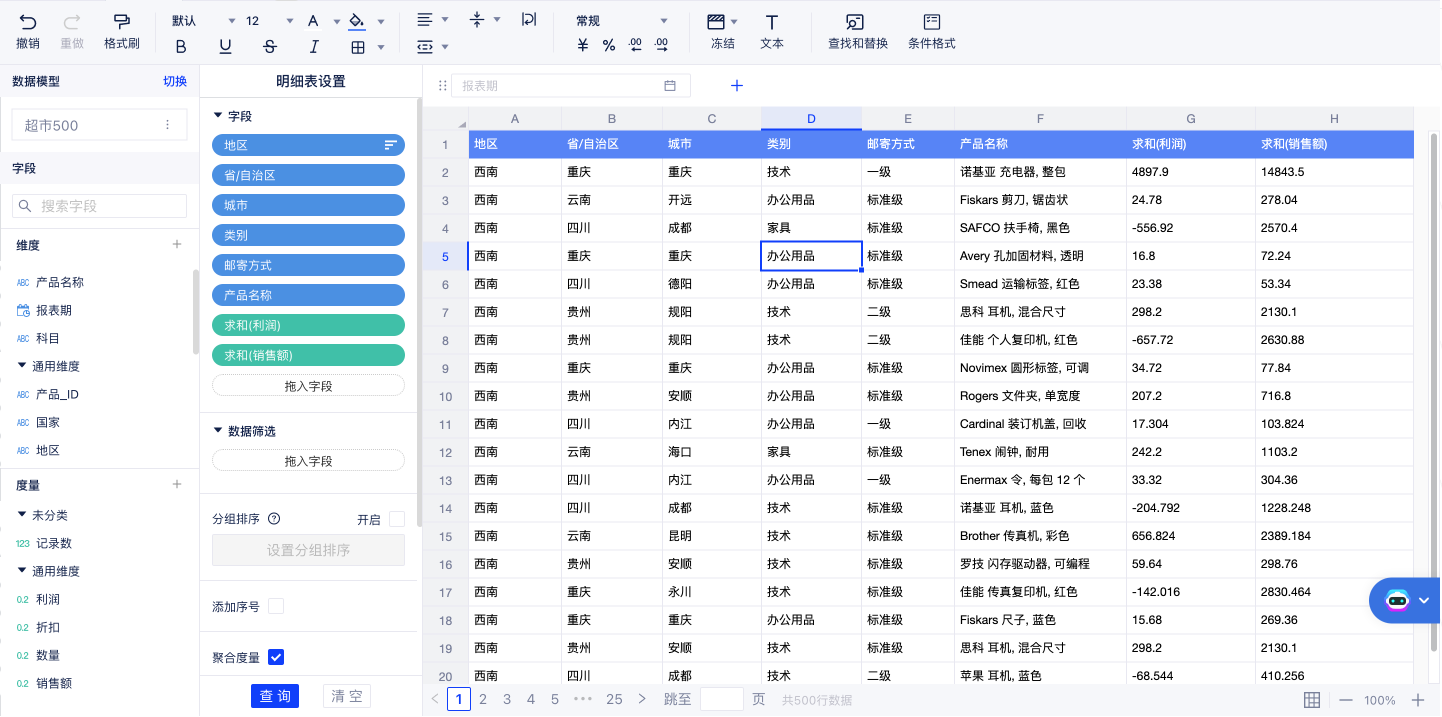Apply strikethrough formatting

click(x=269, y=46)
